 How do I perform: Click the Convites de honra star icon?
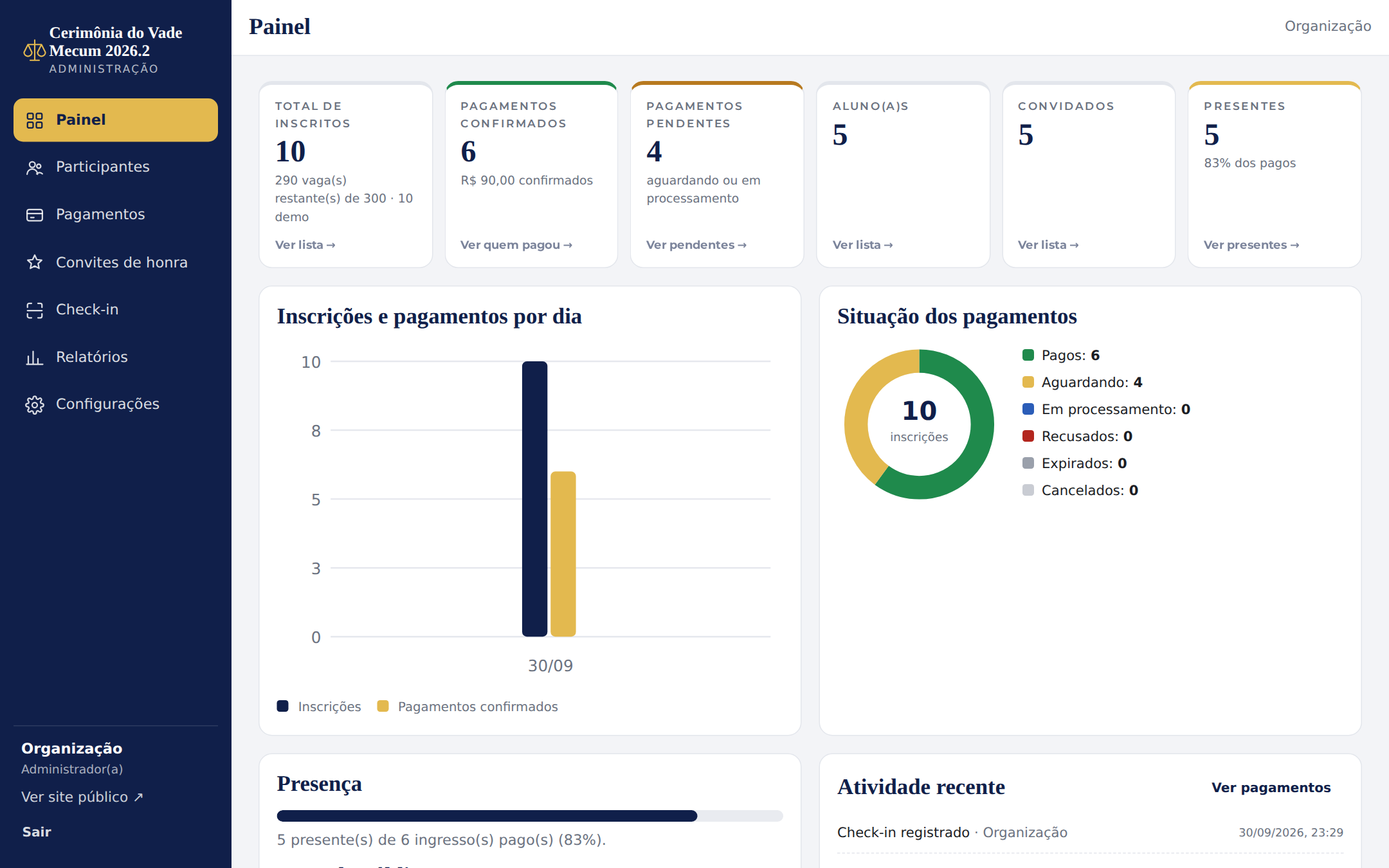point(35,262)
